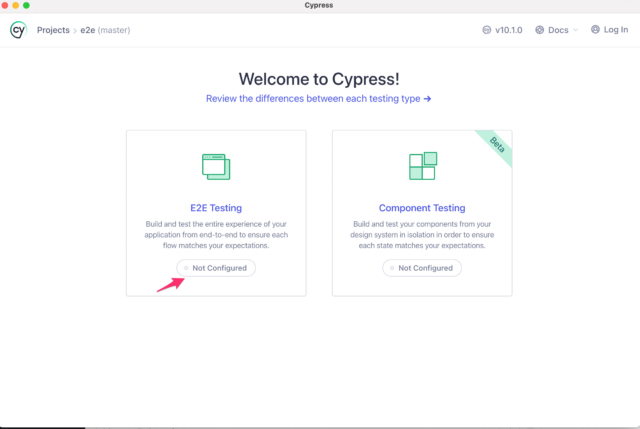Screen dimensions: 640x429
Task: Click the Beta ribbon on Component Testing
Action: tap(497, 145)
